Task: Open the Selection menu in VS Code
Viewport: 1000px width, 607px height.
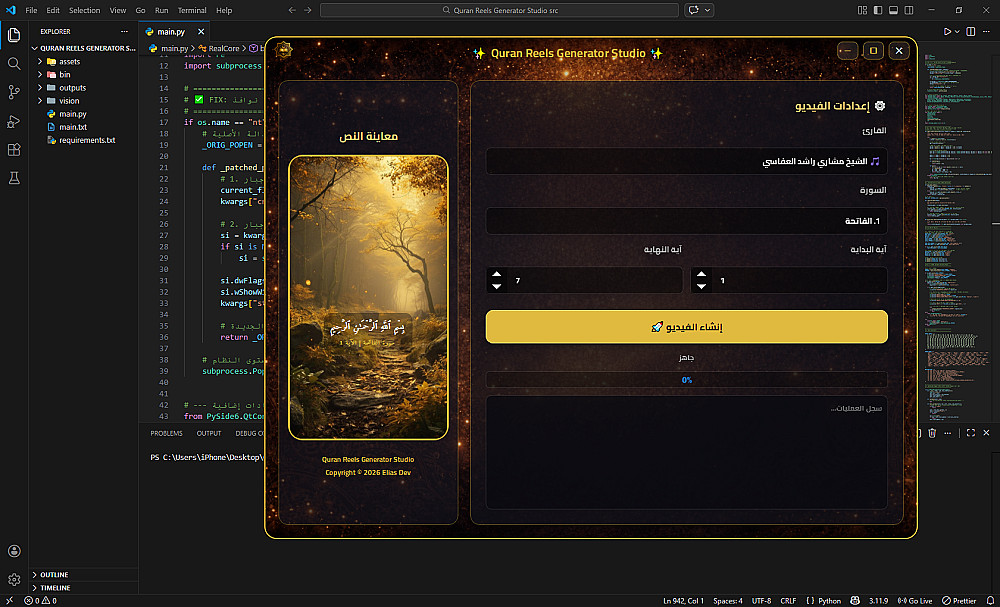Action: click(x=84, y=10)
